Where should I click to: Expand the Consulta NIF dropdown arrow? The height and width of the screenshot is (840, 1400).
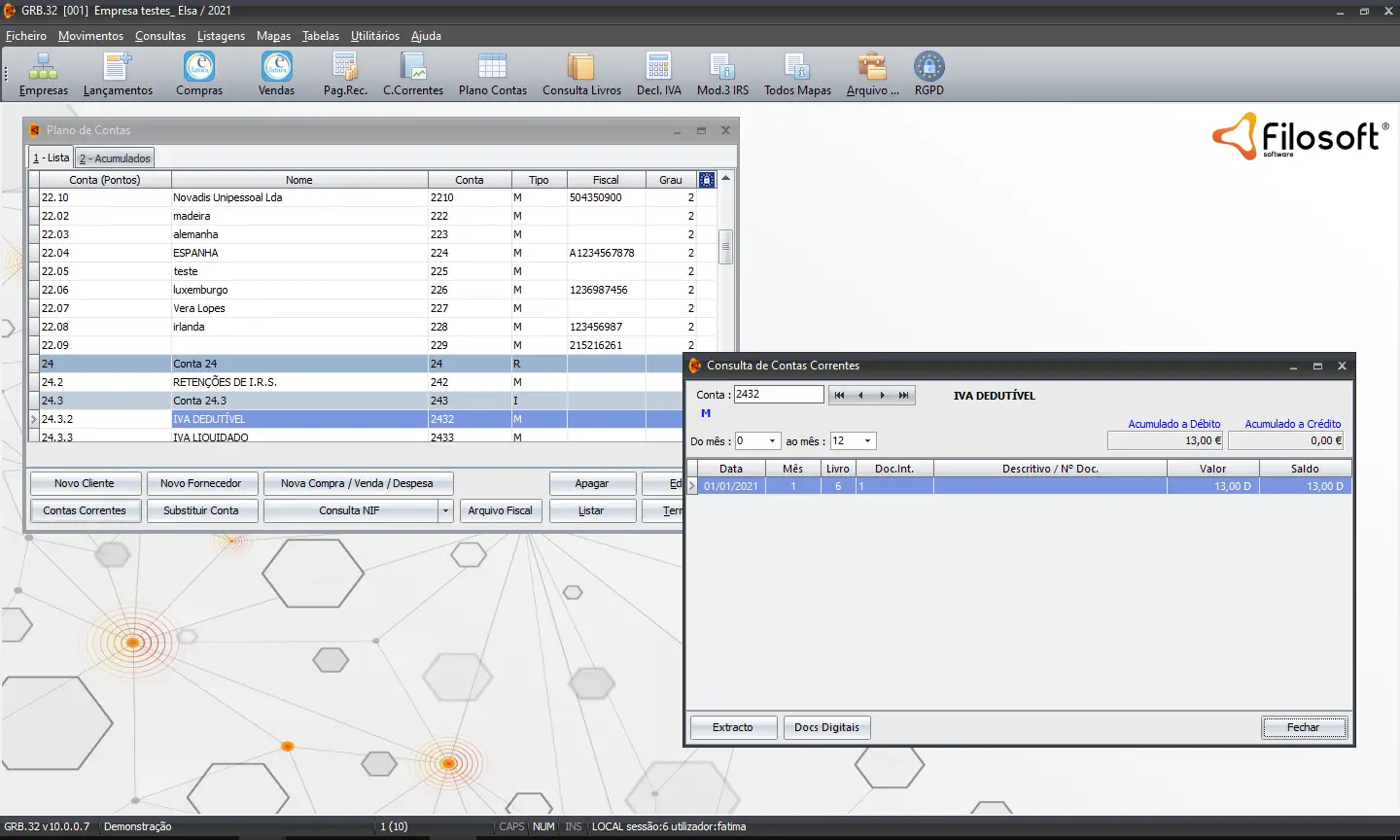[444, 510]
